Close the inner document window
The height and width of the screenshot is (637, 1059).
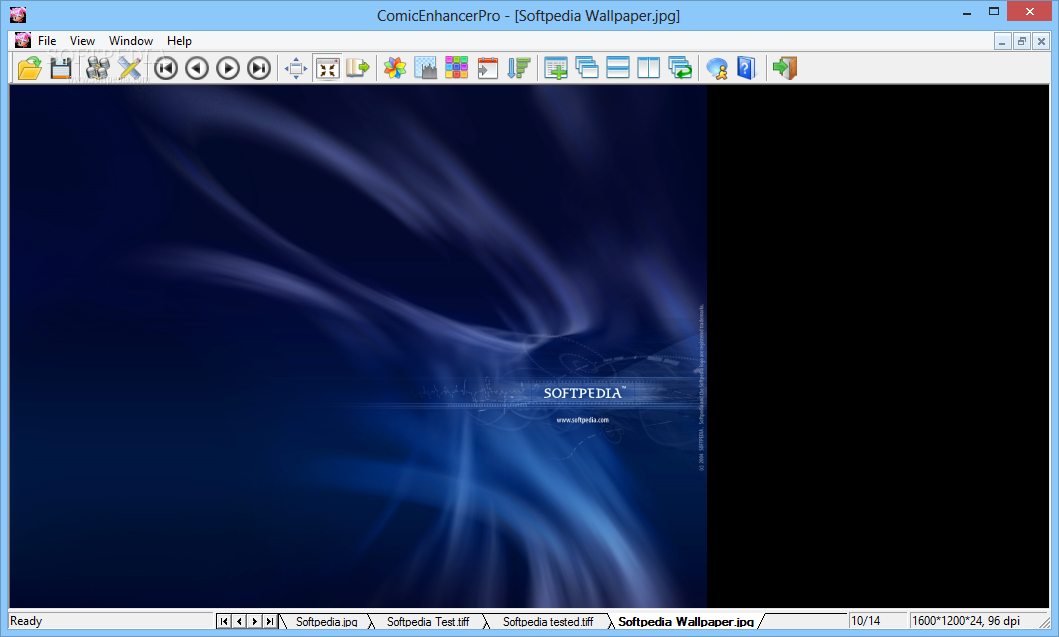1041,42
